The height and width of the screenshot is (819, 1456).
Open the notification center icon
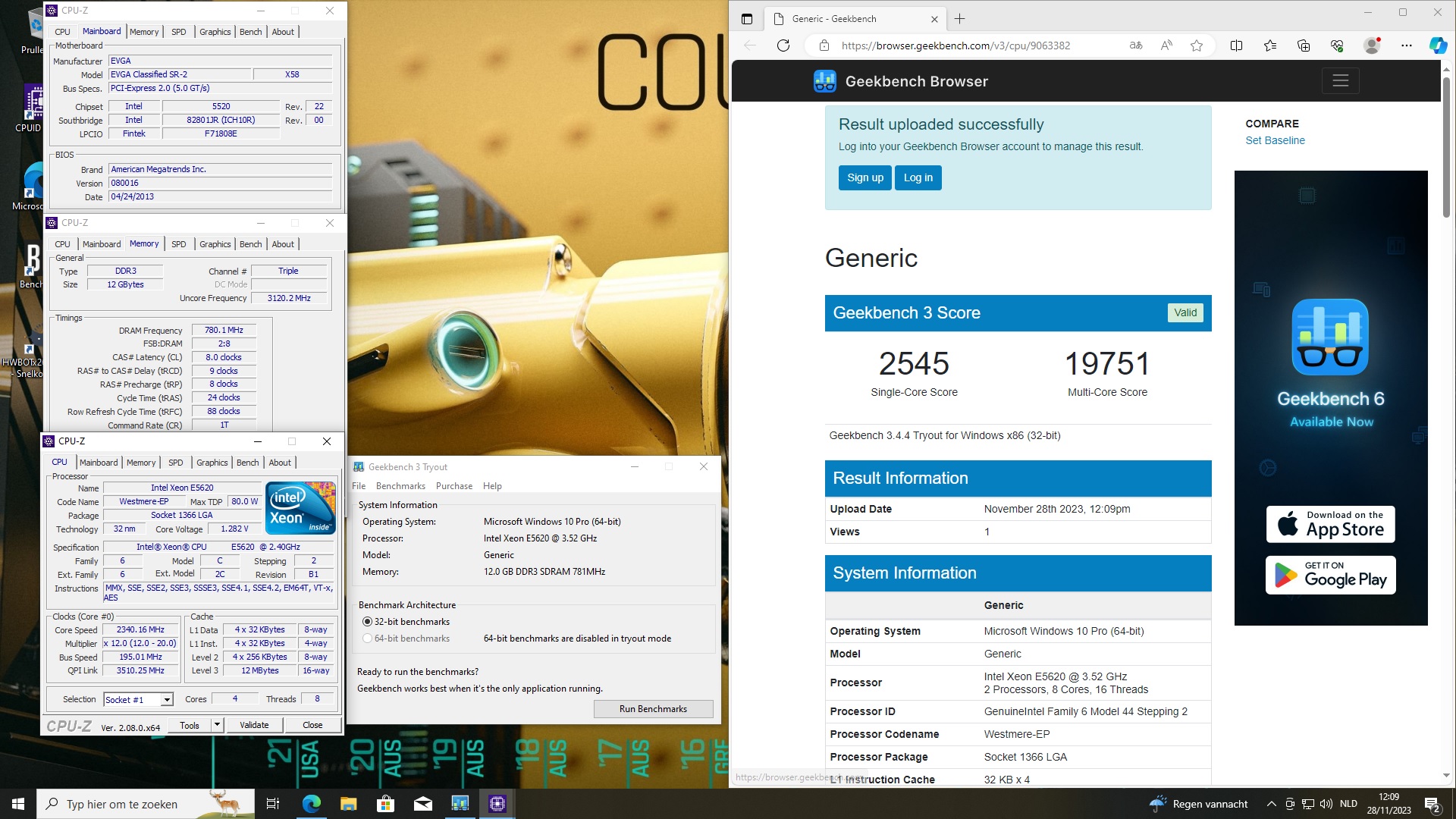pyautogui.click(x=1432, y=804)
